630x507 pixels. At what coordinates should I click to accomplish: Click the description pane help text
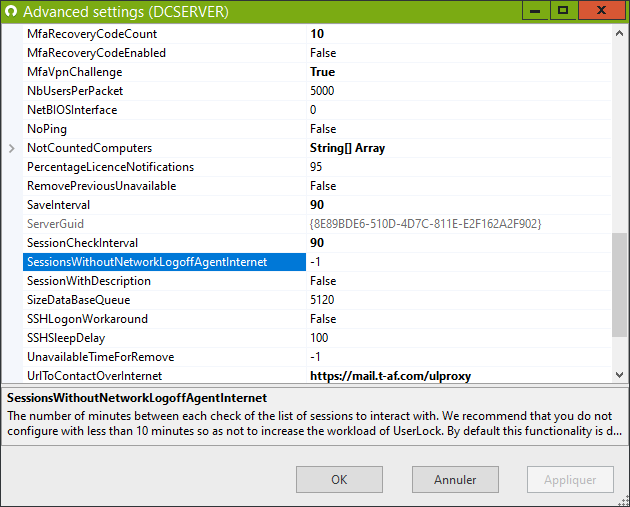click(314, 423)
